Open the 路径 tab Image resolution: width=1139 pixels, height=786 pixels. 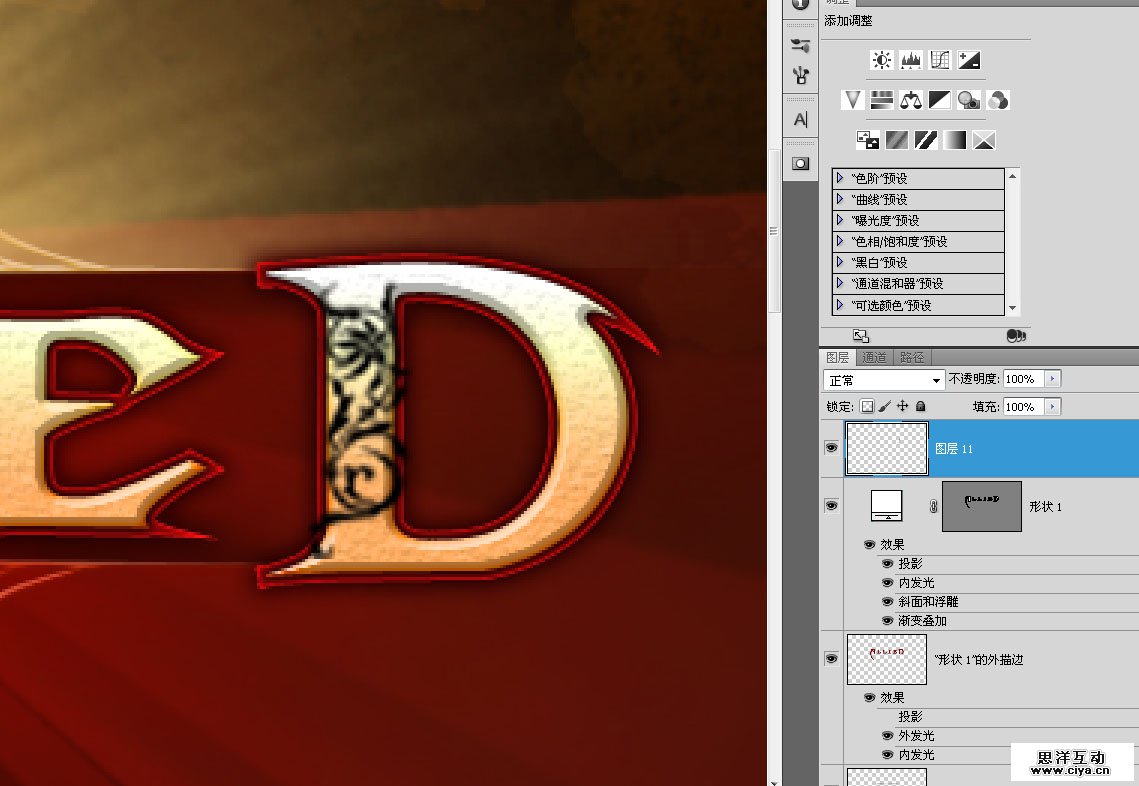point(912,357)
